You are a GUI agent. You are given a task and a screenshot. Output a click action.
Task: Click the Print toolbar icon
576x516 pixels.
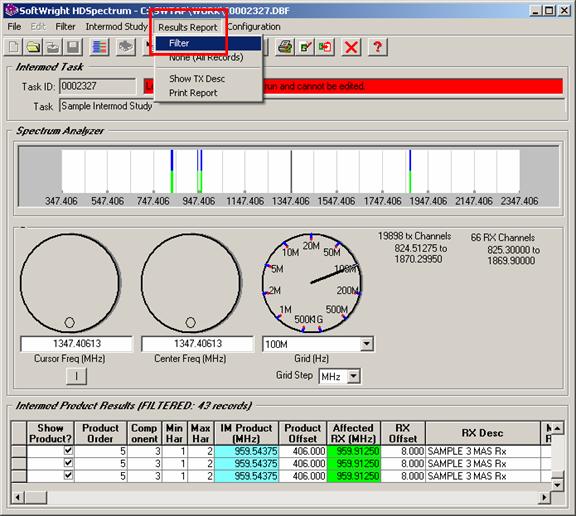[x=285, y=47]
